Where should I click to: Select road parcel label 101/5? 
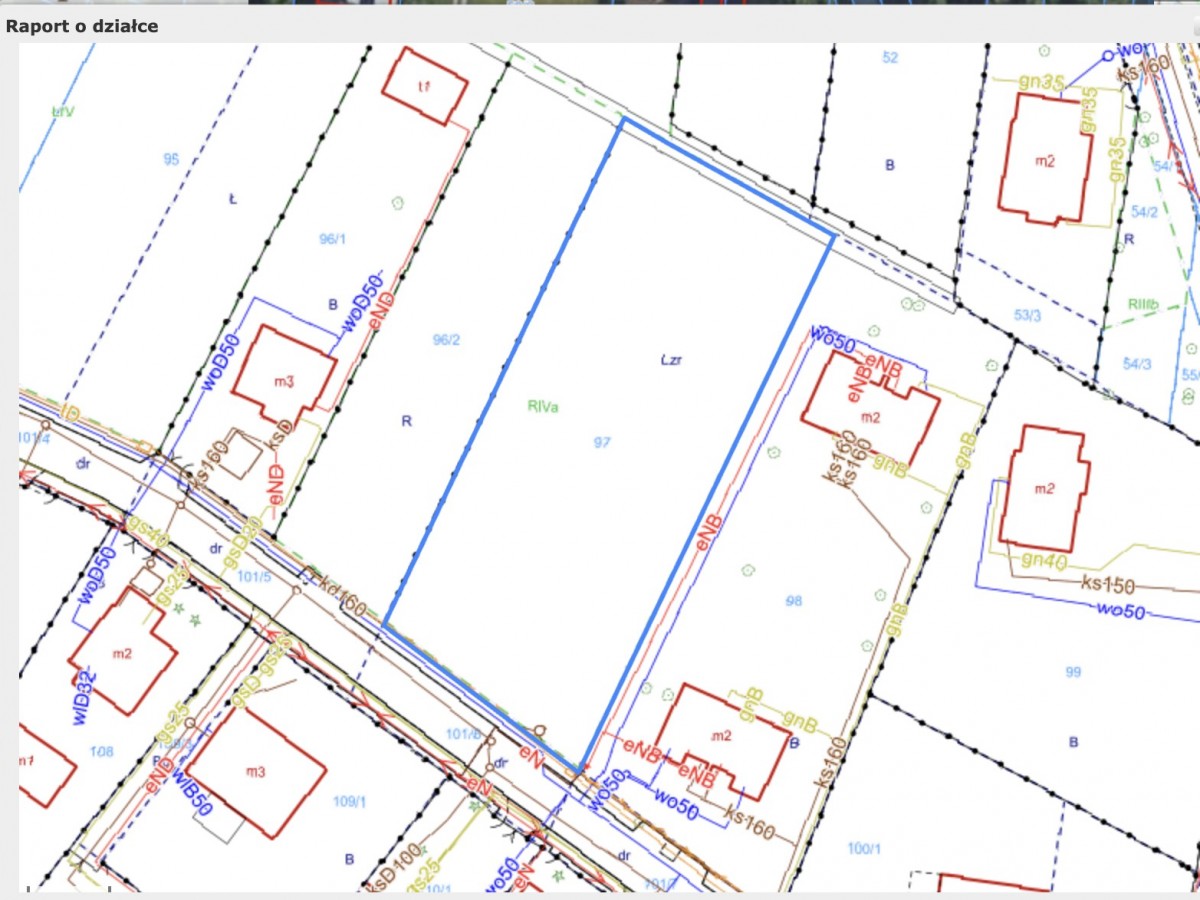click(255, 577)
